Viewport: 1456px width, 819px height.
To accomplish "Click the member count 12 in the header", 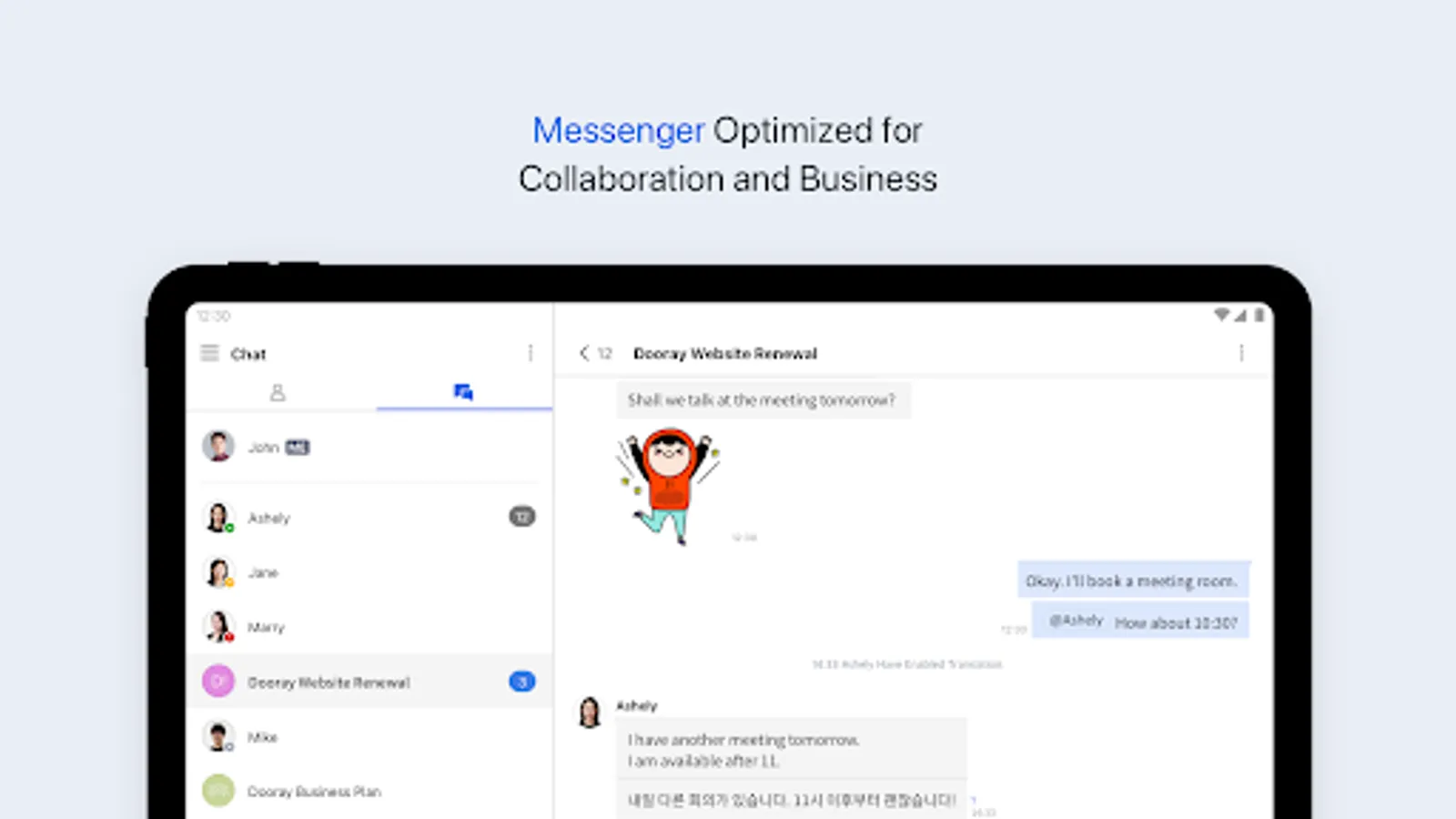I will click(605, 353).
